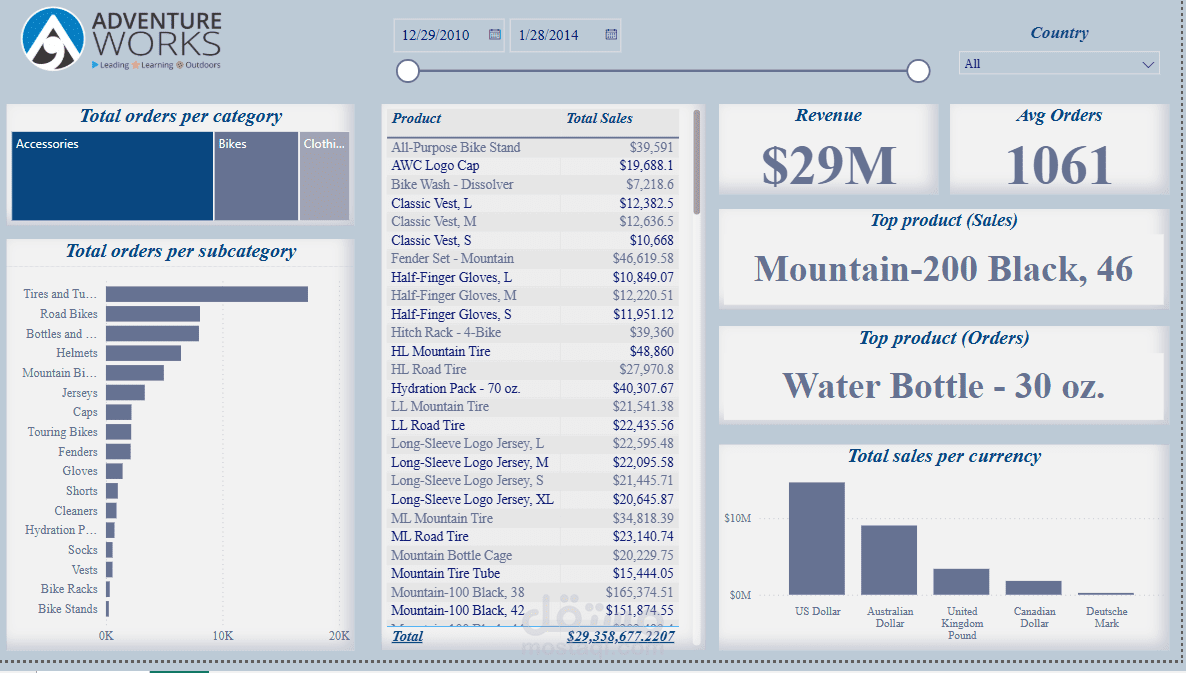
Task: Click the Helmets subcategory bar
Action: pos(143,353)
